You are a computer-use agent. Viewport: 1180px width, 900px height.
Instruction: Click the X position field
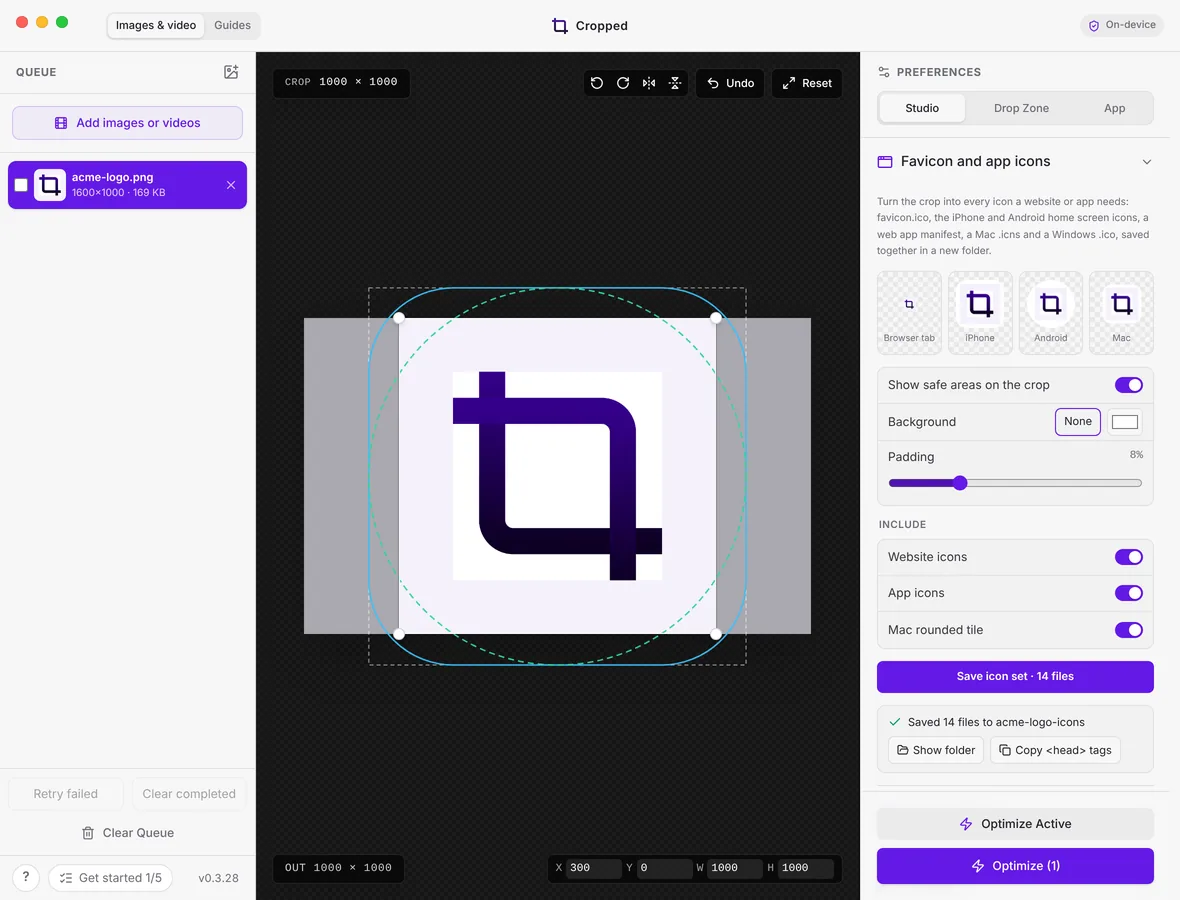(x=594, y=868)
